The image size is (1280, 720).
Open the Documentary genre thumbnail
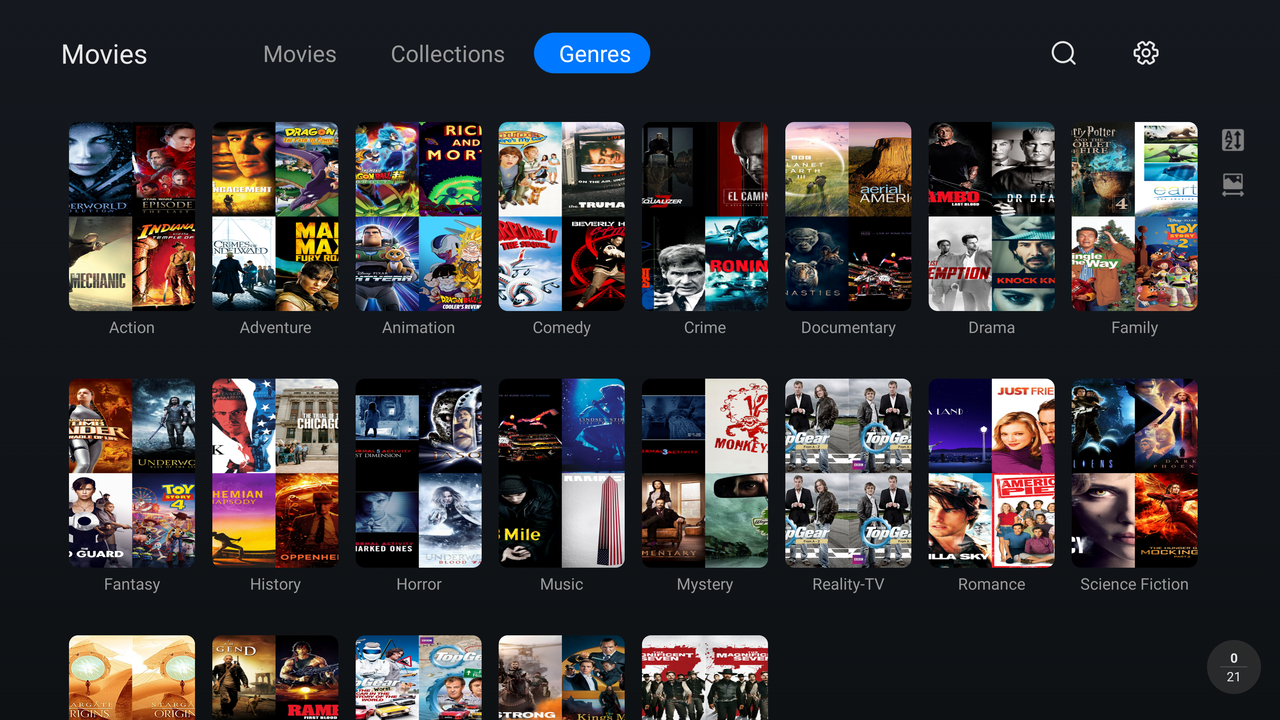coord(848,216)
